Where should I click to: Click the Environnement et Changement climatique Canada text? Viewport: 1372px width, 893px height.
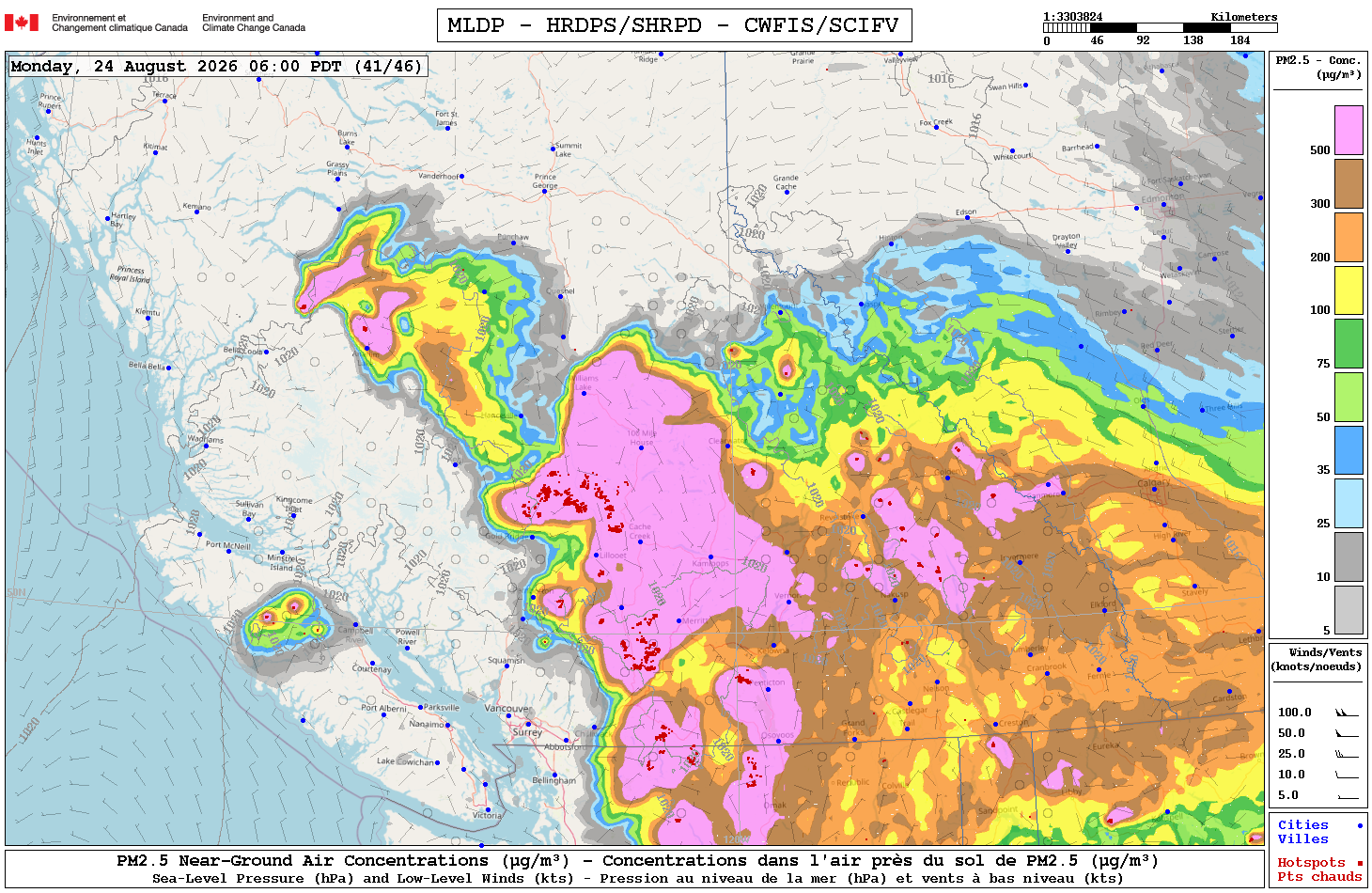[x=119, y=23]
